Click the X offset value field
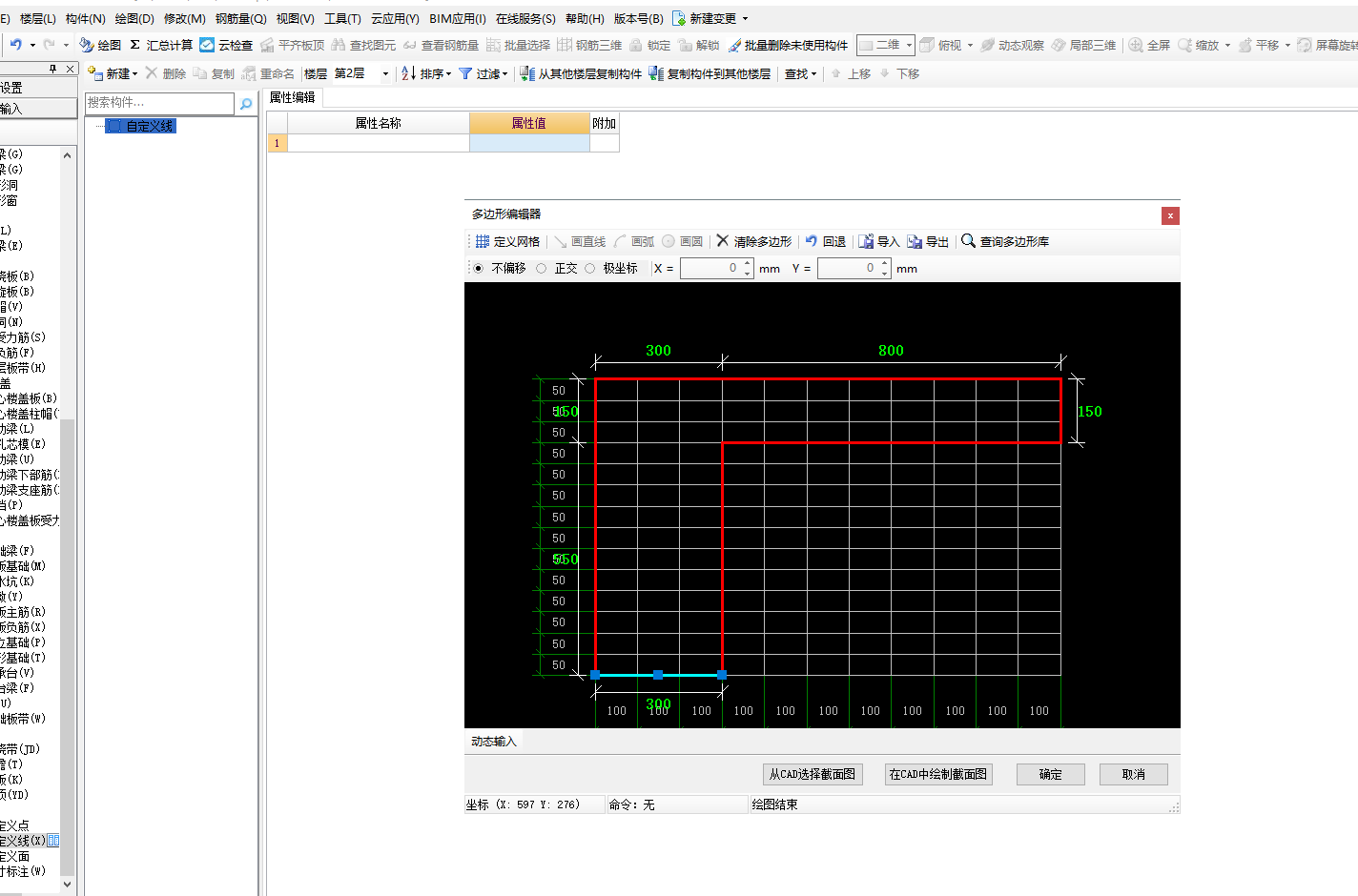Screen dimensions: 1358x896 (710, 269)
